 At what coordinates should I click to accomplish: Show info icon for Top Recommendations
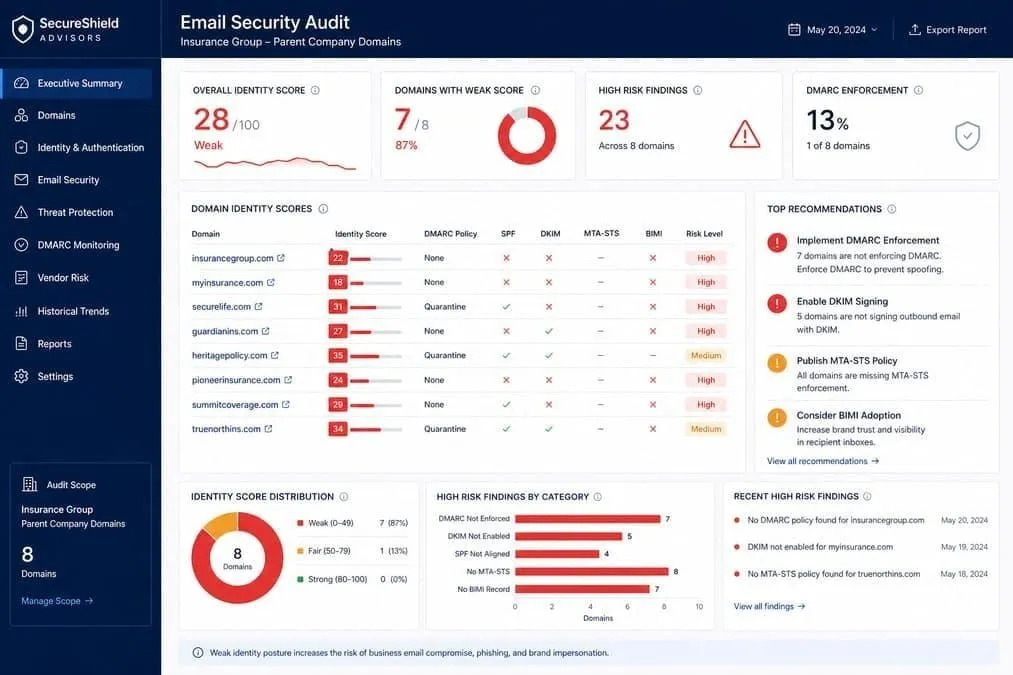[x=892, y=209]
